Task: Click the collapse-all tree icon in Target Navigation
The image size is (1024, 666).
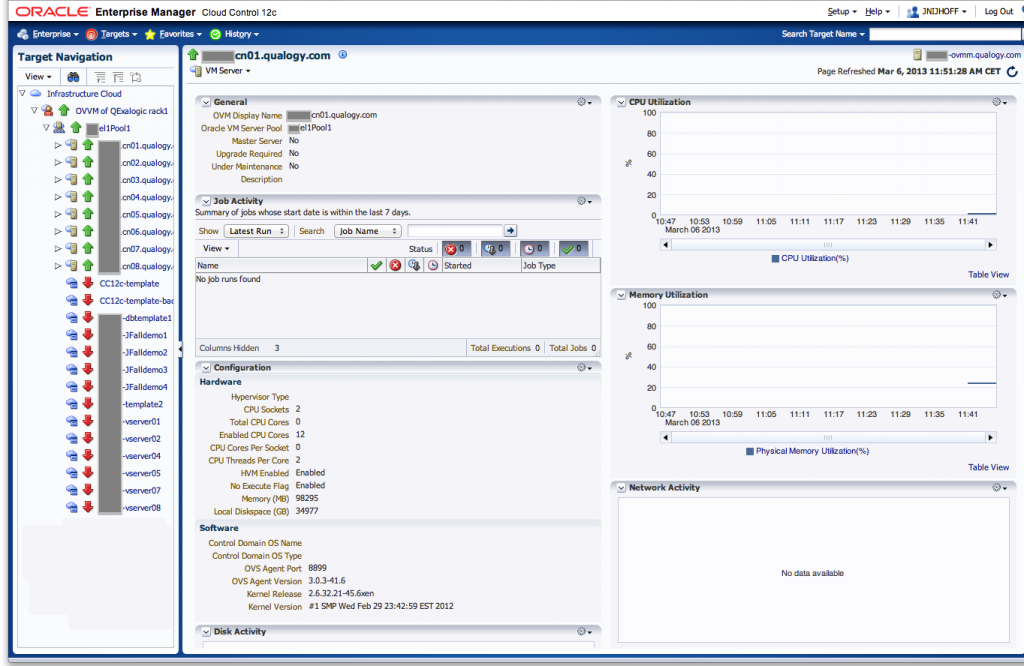Action: pos(118,77)
